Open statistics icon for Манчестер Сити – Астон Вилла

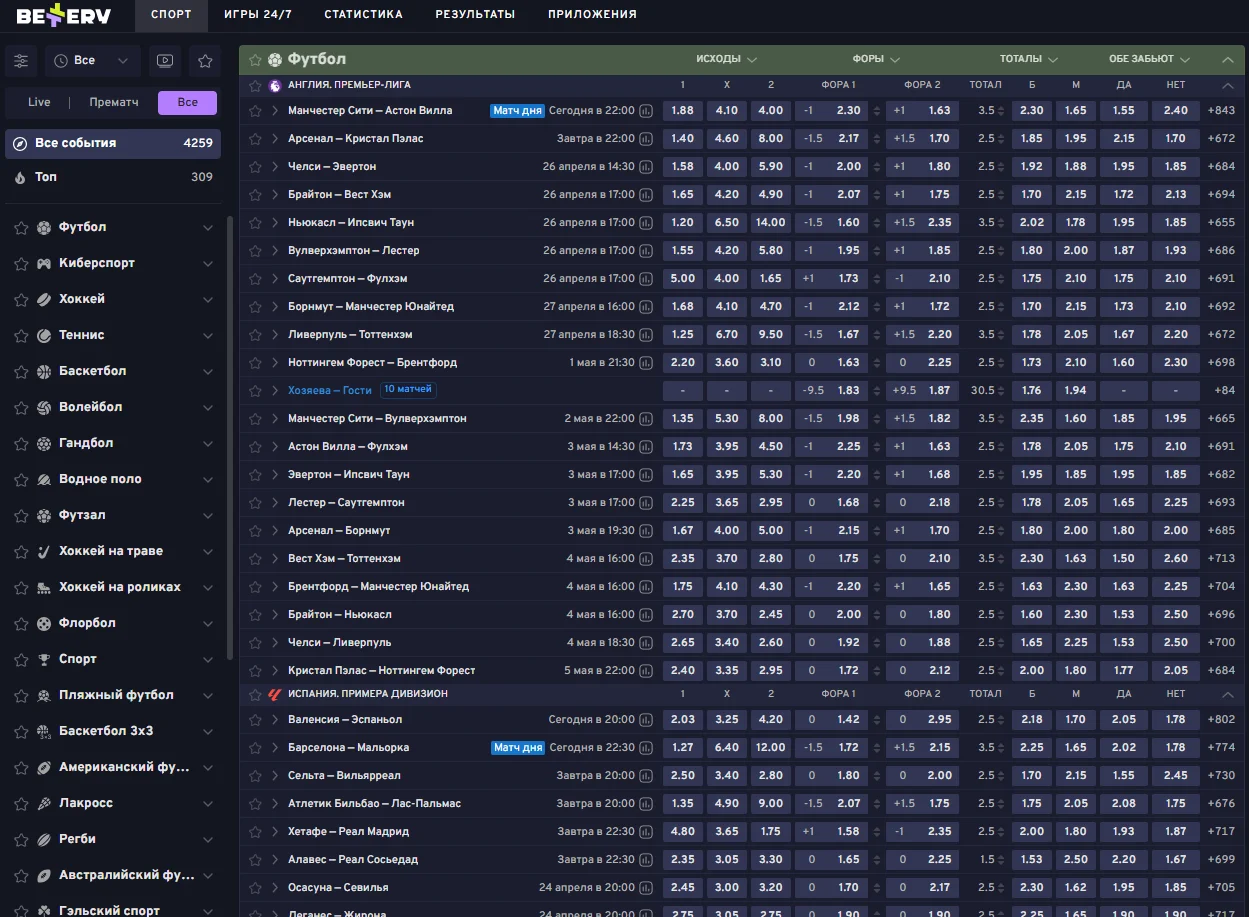click(x=646, y=111)
